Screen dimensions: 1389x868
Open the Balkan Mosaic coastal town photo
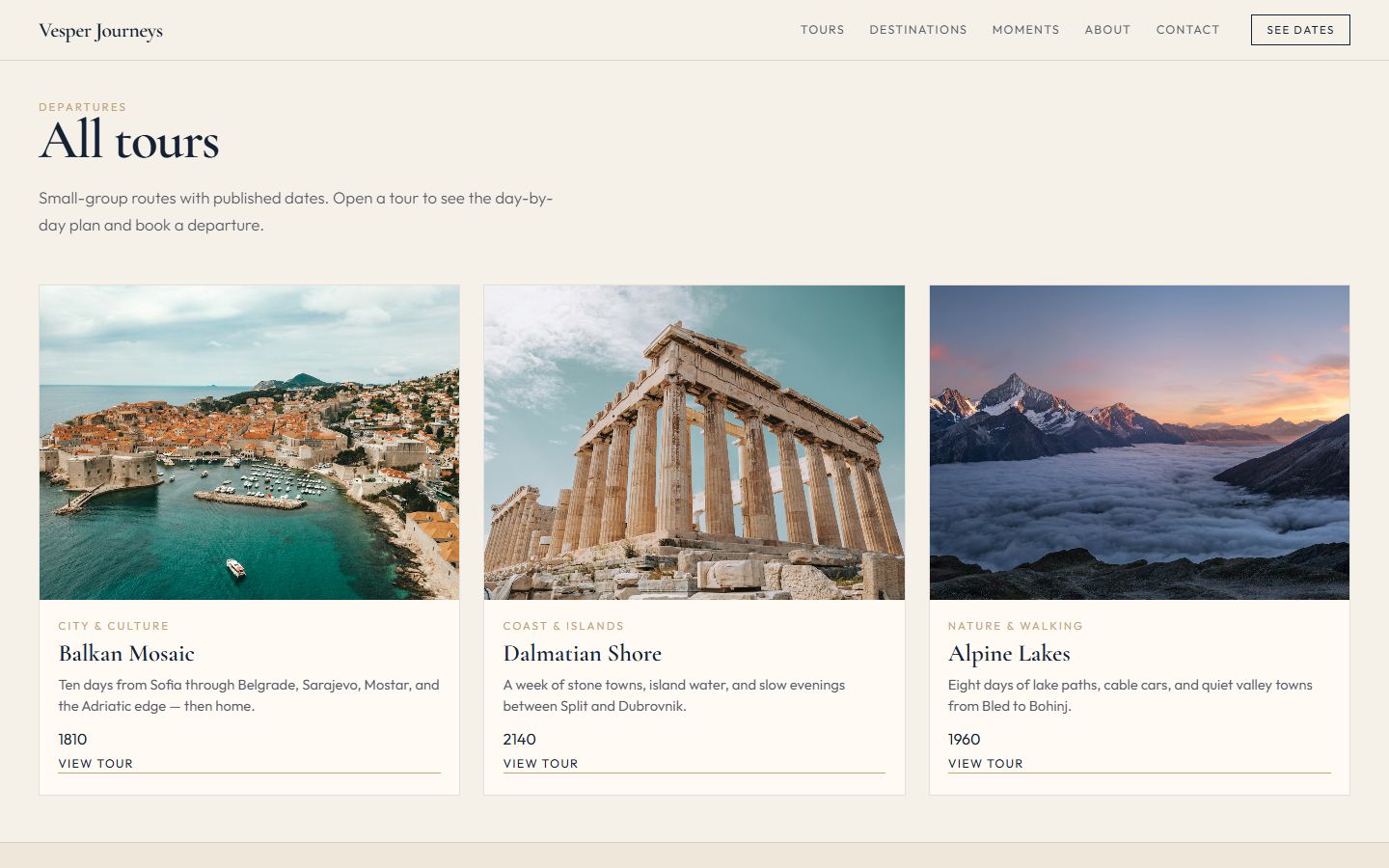pyautogui.click(x=249, y=443)
